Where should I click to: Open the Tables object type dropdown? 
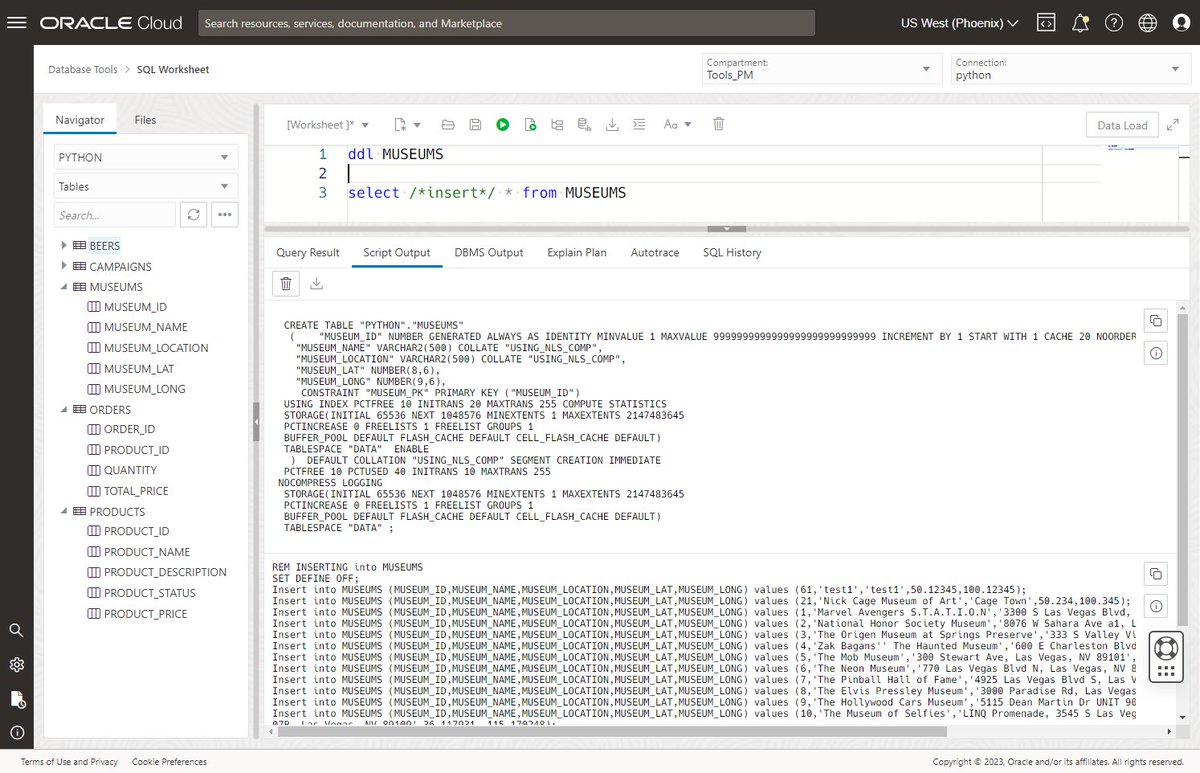(x=146, y=186)
